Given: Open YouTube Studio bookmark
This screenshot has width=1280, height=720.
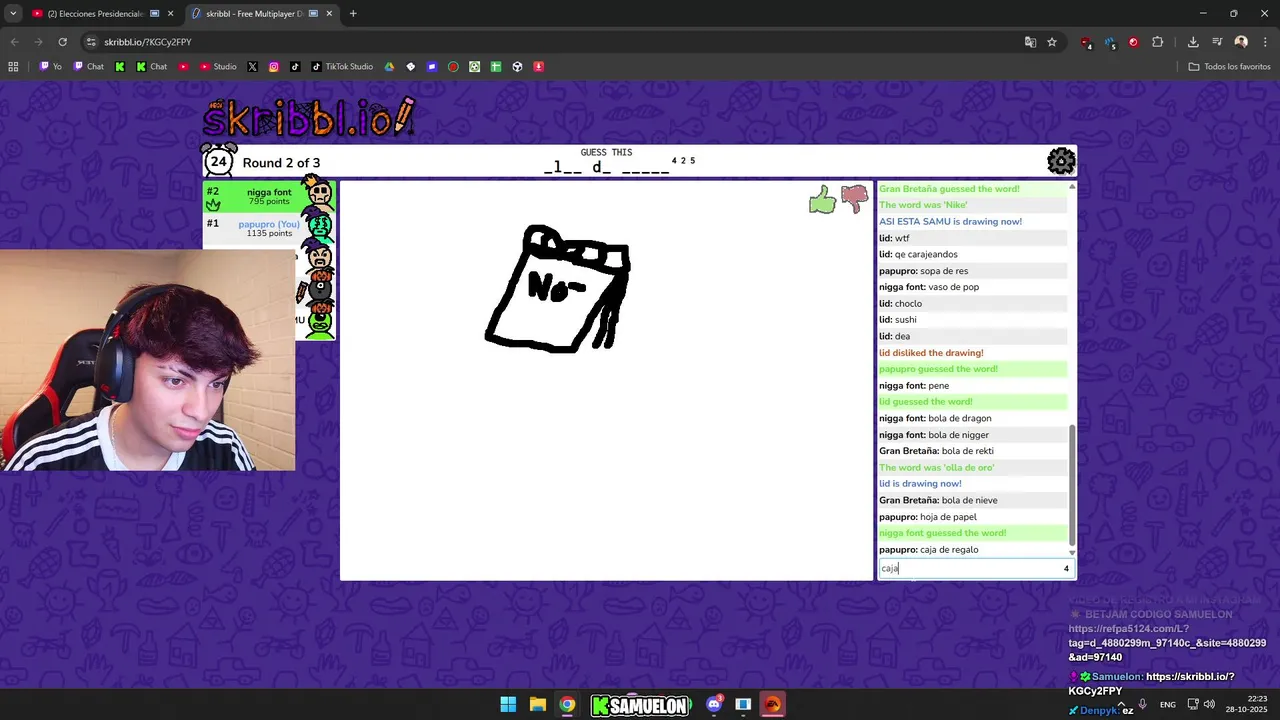Looking at the screenshot, I should click(218, 67).
